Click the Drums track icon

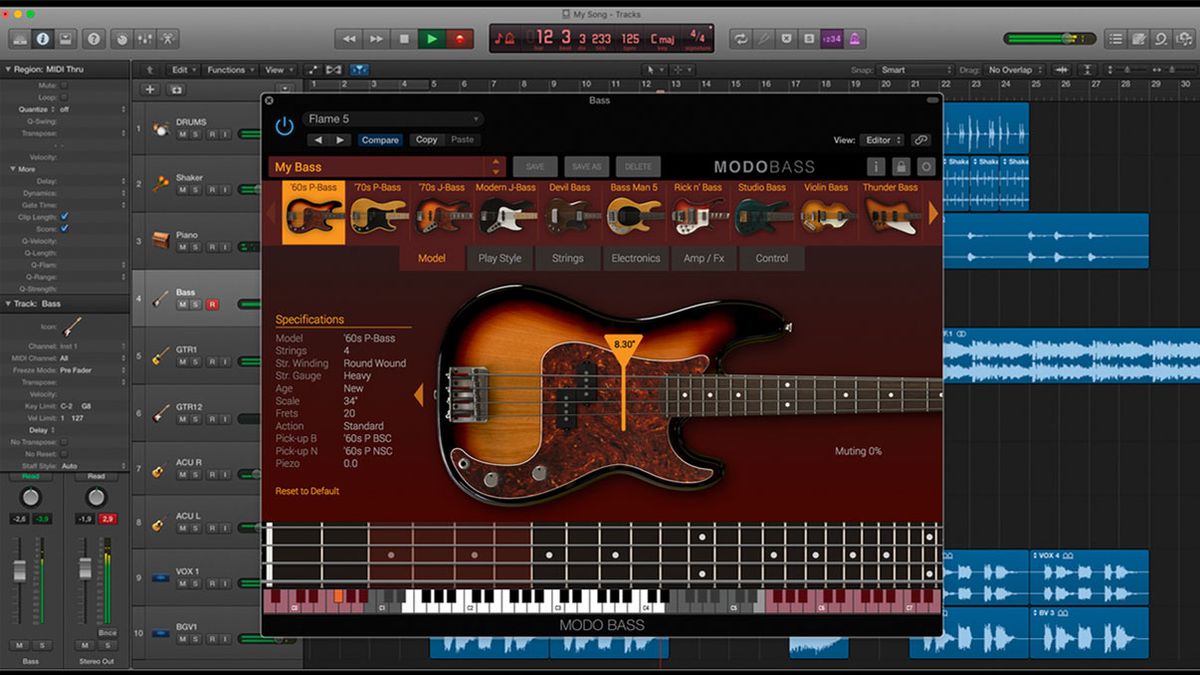pos(160,128)
